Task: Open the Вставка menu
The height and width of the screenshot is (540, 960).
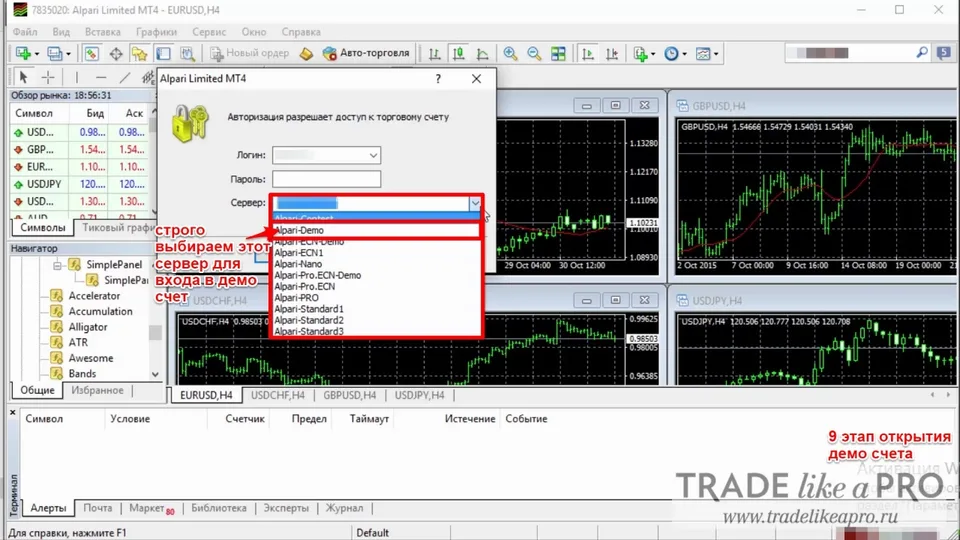Action: [103, 32]
